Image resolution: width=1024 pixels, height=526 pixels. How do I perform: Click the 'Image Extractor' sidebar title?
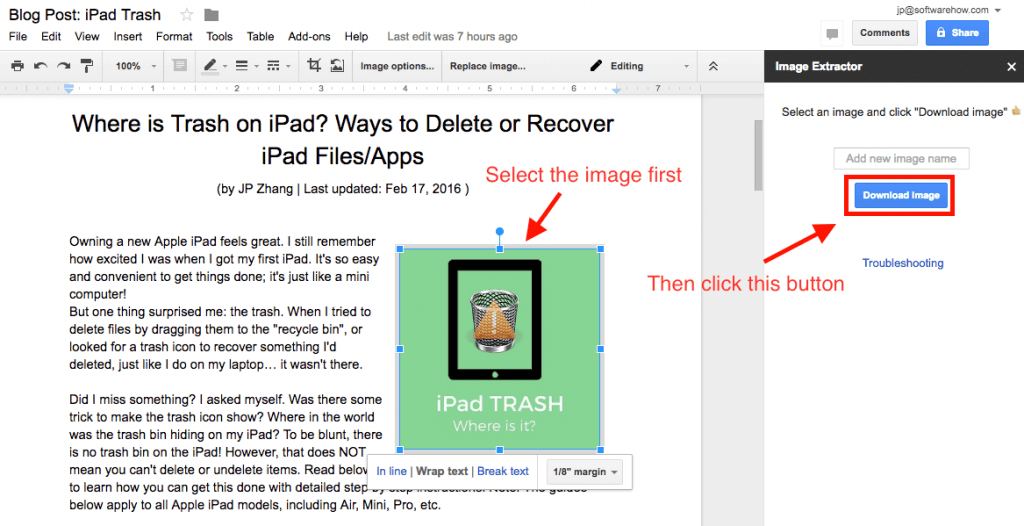[818, 67]
